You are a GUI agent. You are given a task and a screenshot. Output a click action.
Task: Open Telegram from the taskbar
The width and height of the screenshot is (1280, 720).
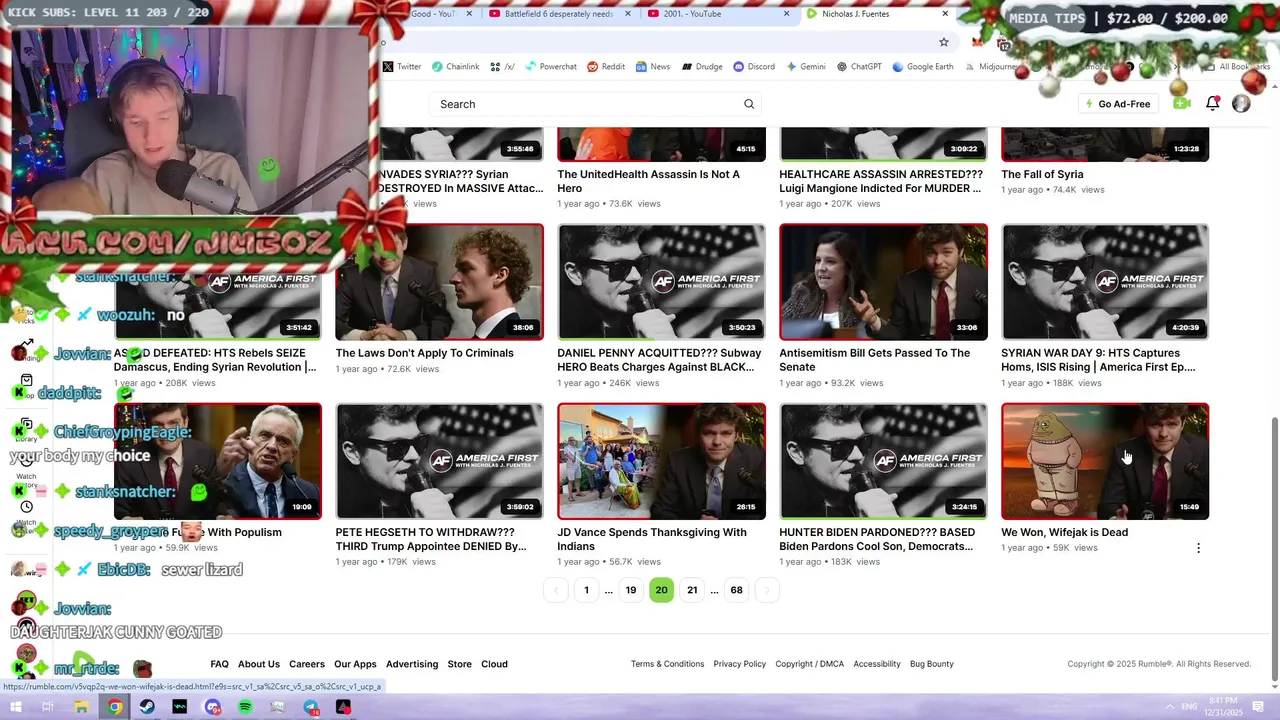tap(311, 707)
